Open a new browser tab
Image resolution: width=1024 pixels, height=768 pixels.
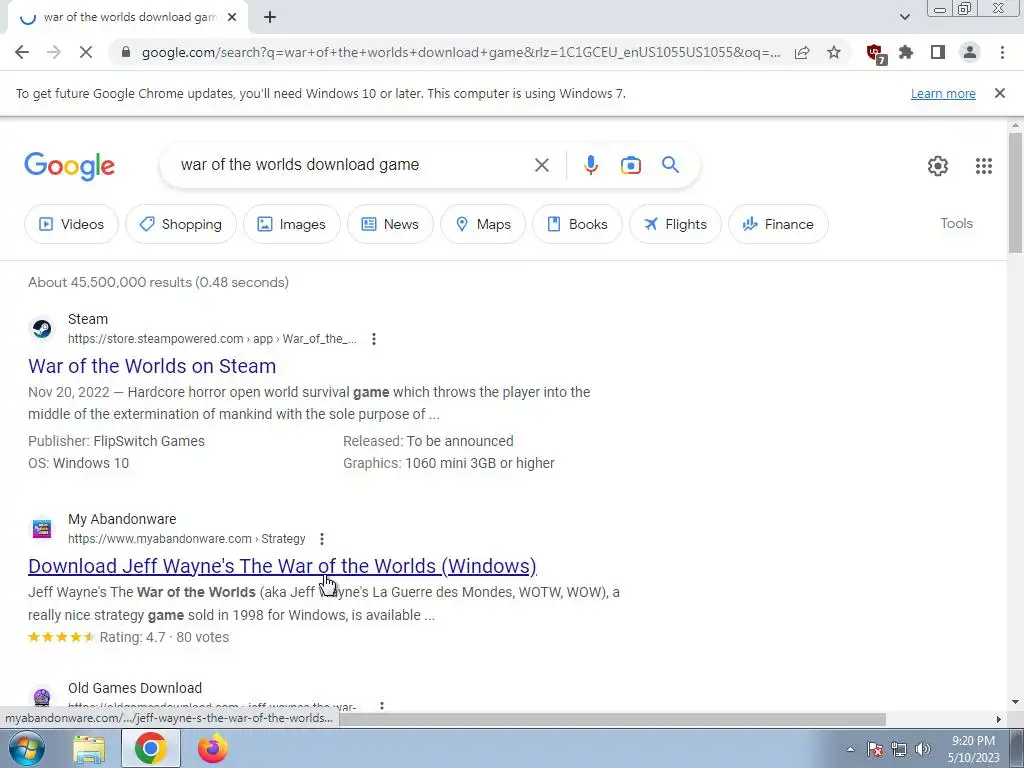(x=270, y=18)
